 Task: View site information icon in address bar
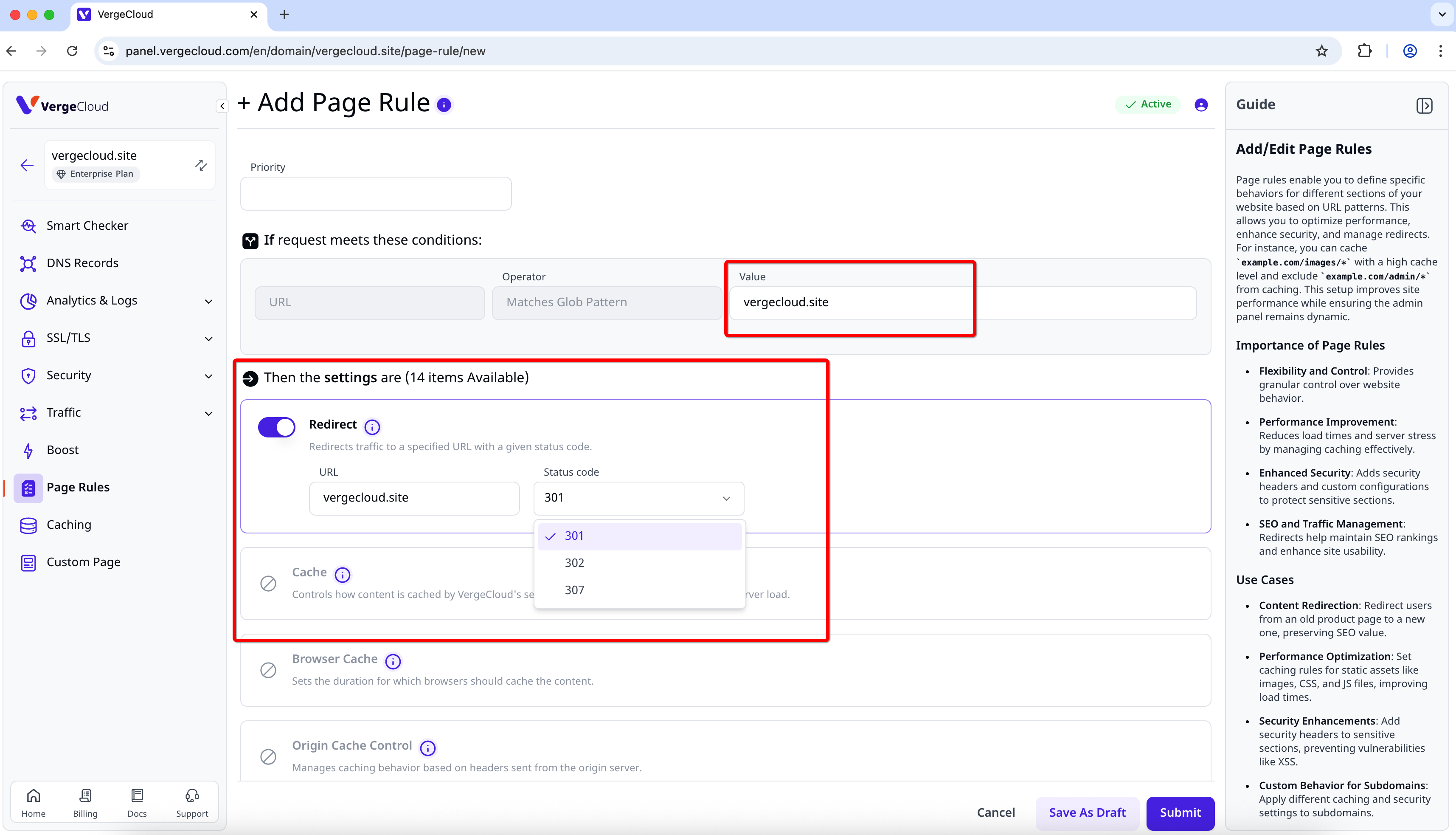click(x=109, y=51)
